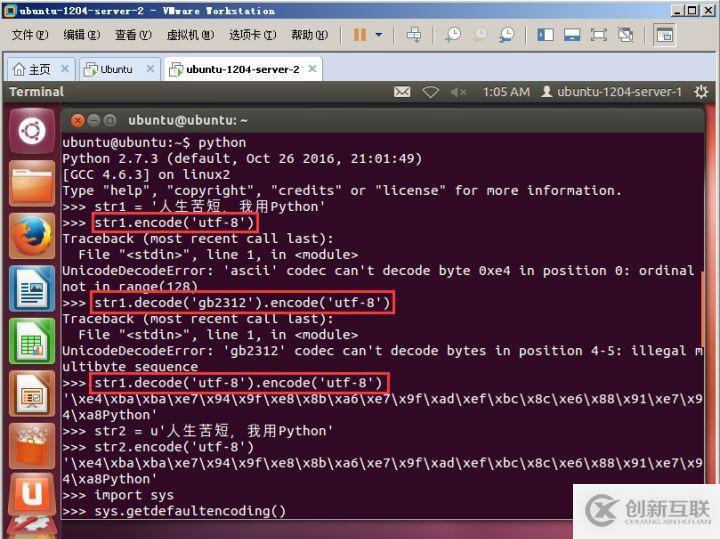
Task: Minimize the ubuntu@ubuntu terminal window
Action: coord(94,121)
